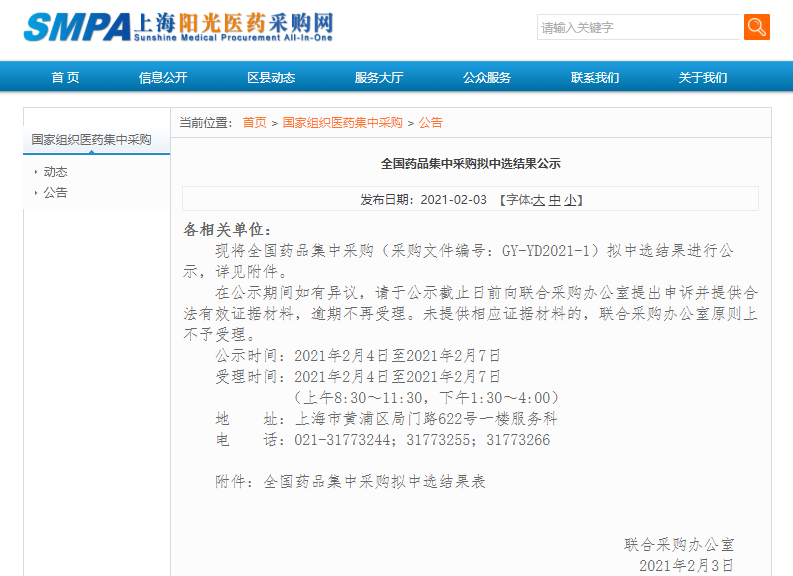Select the 国家组织医药集中采购 sidebar heading
The width and height of the screenshot is (793, 576).
[92, 140]
